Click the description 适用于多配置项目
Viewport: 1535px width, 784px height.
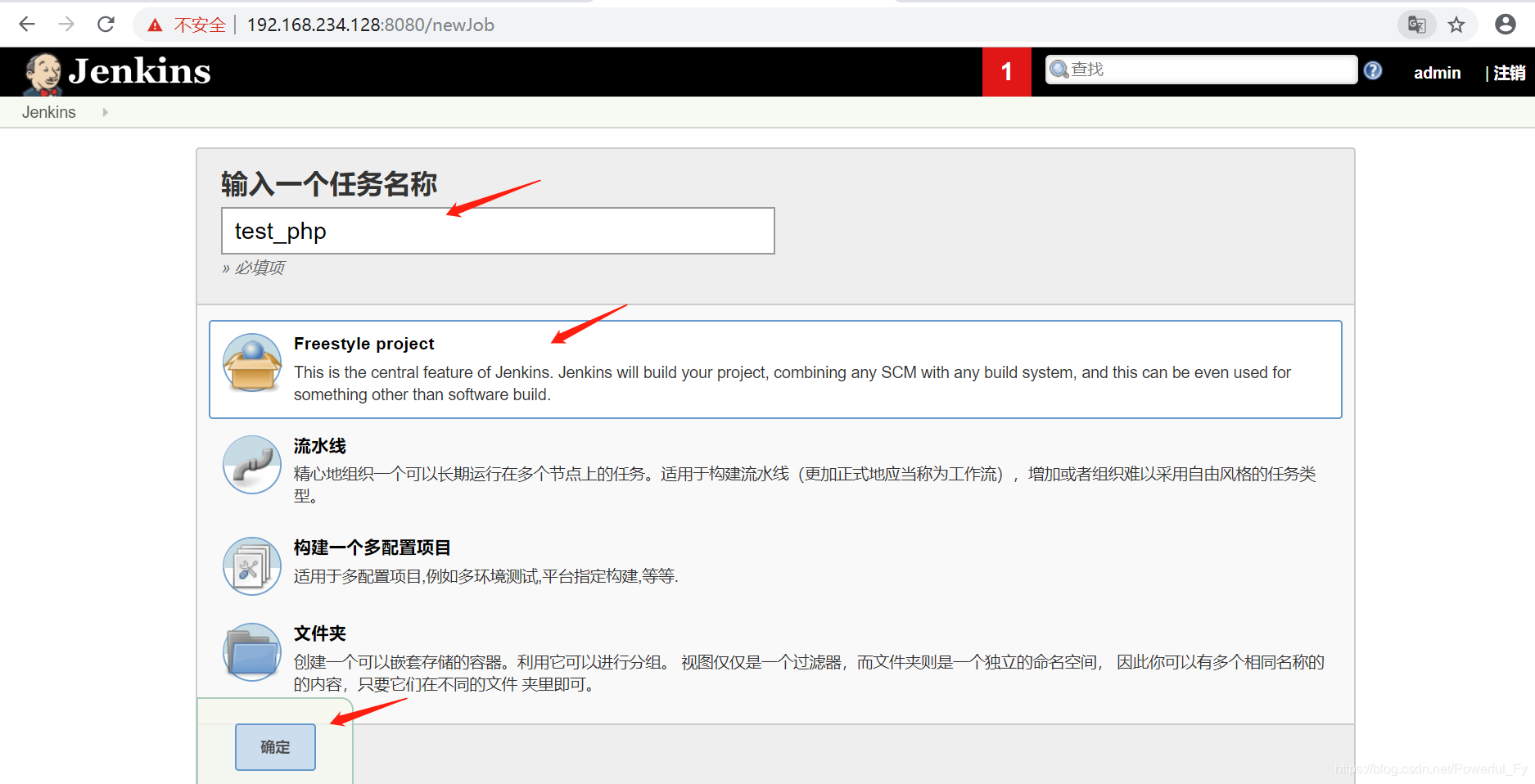click(x=486, y=576)
